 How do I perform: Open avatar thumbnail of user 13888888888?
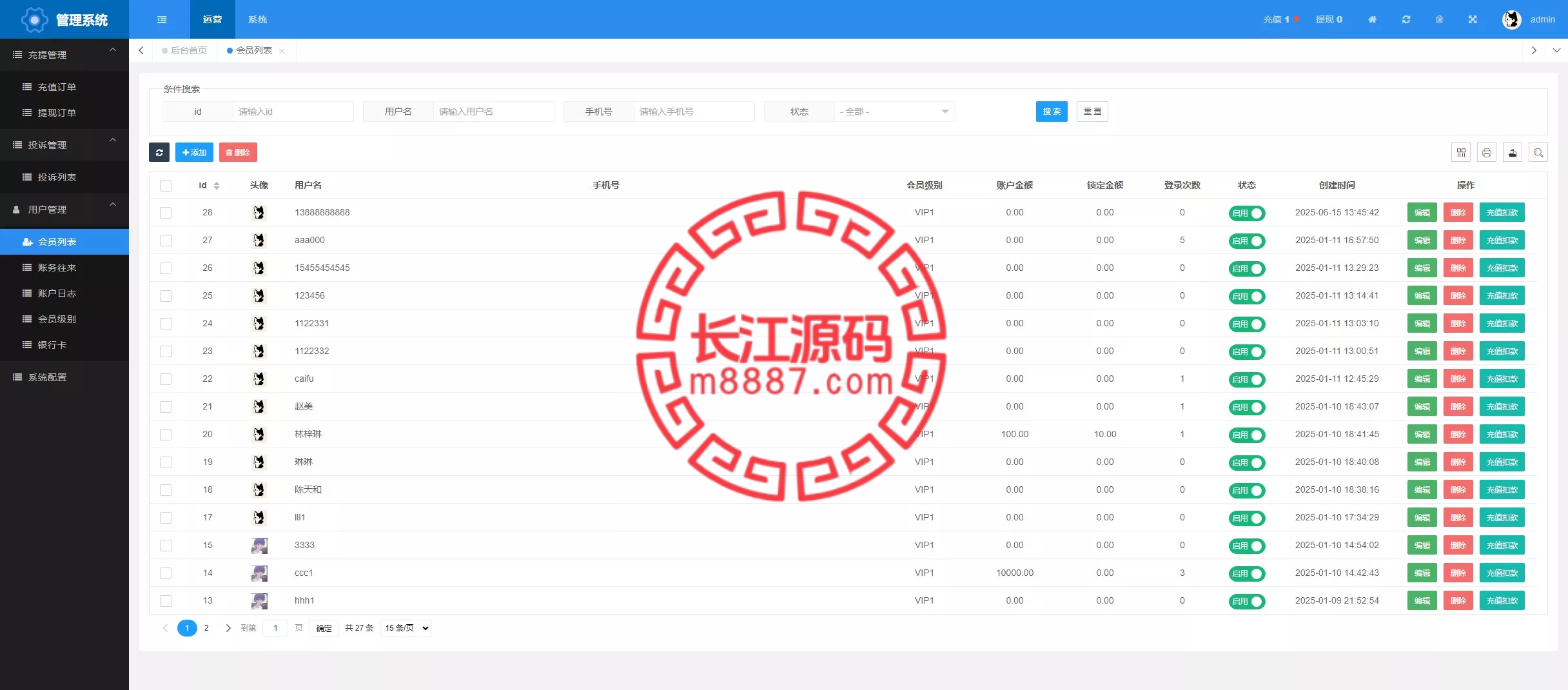(259, 212)
